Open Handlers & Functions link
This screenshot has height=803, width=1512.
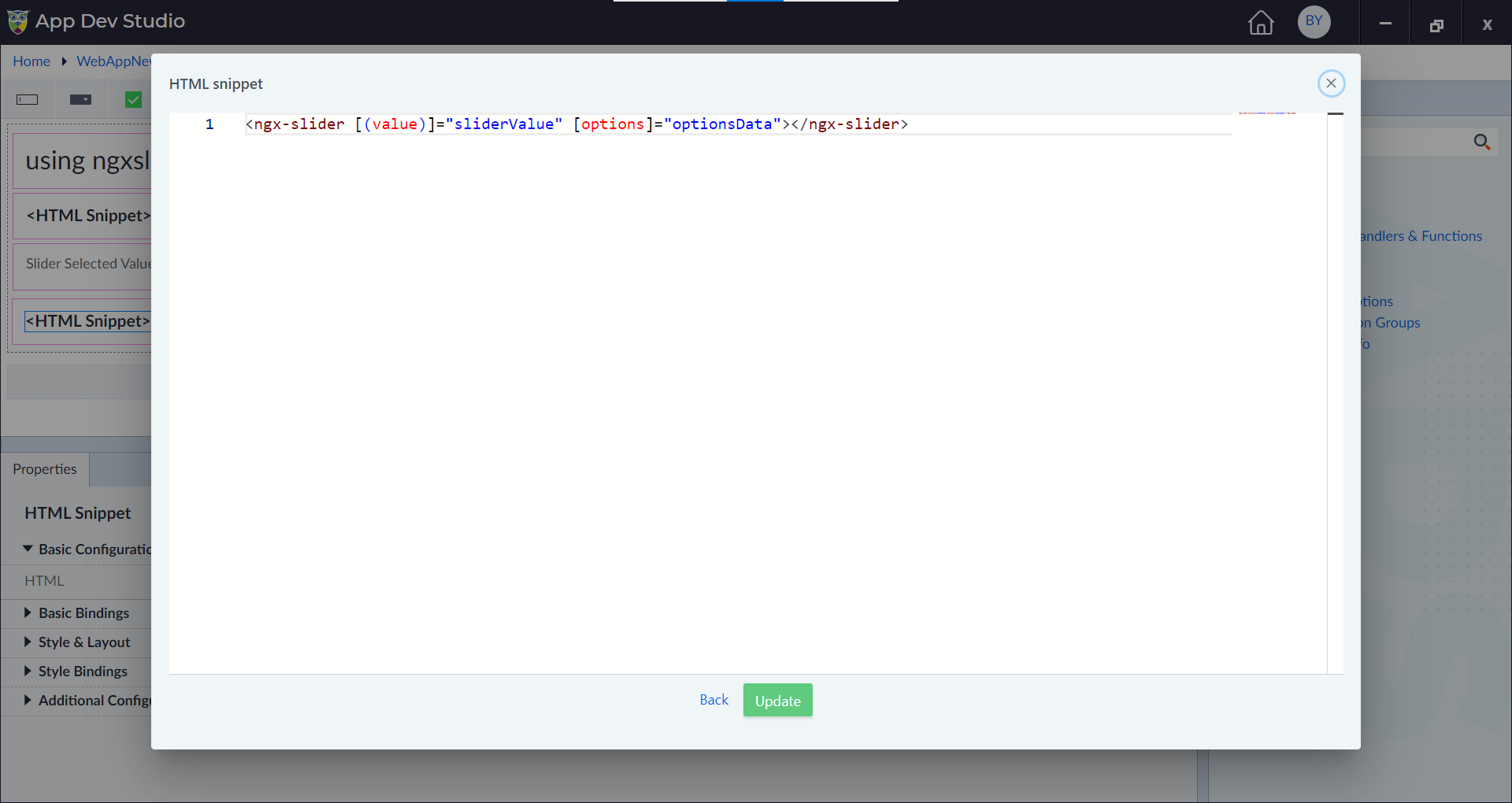(1421, 236)
